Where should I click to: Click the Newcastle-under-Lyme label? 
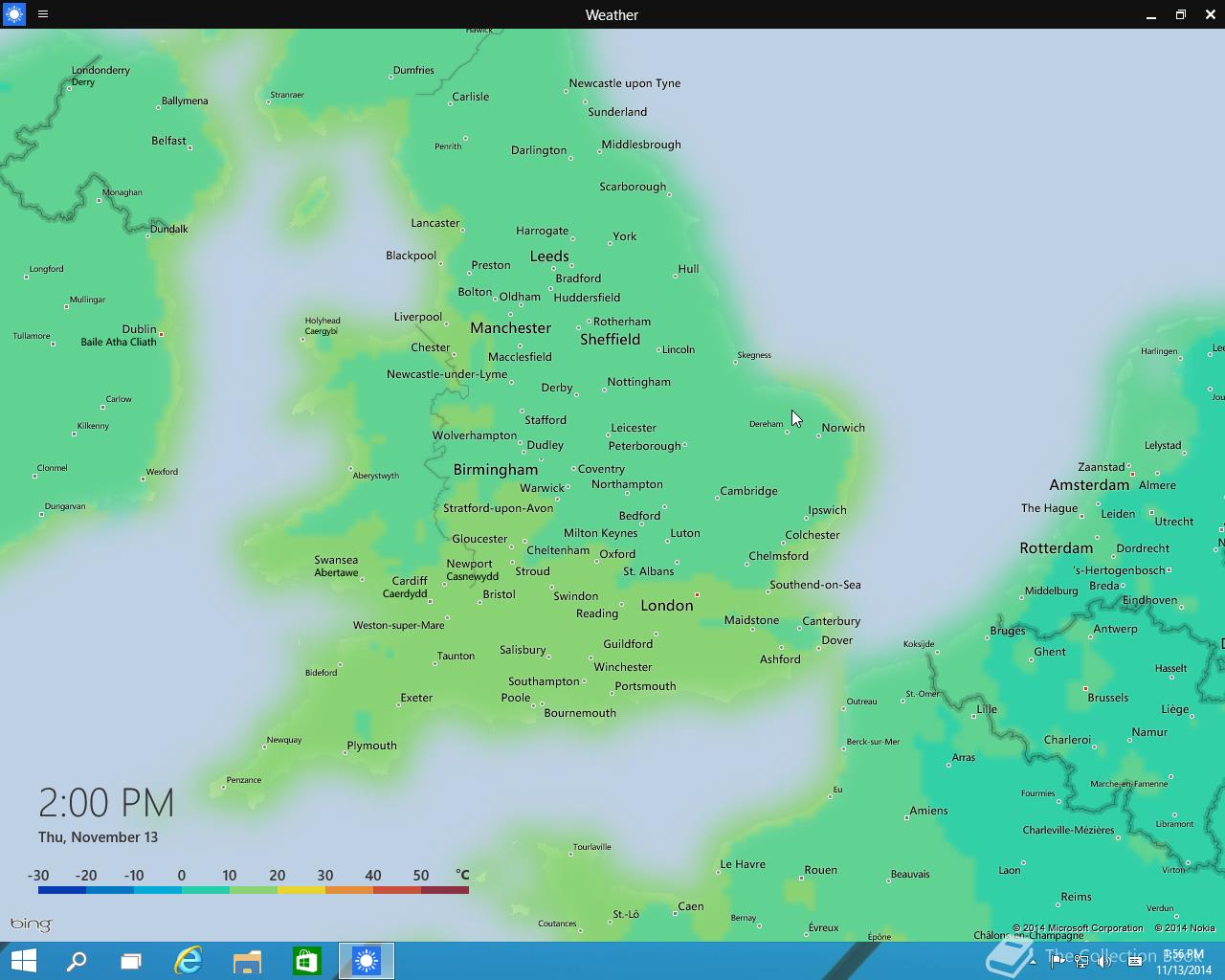[x=447, y=374]
